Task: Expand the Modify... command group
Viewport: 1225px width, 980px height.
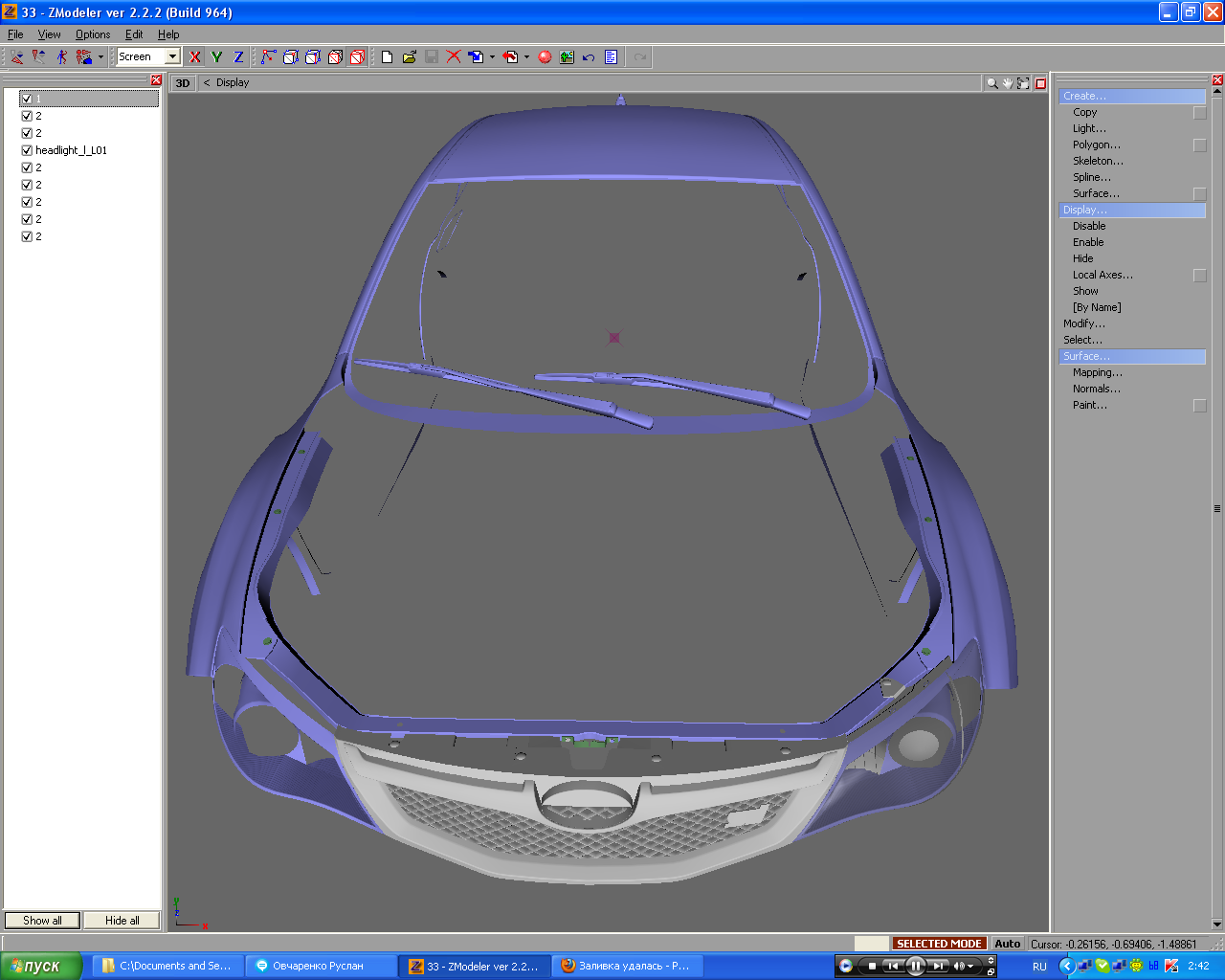Action: pyautogui.click(x=1083, y=324)
